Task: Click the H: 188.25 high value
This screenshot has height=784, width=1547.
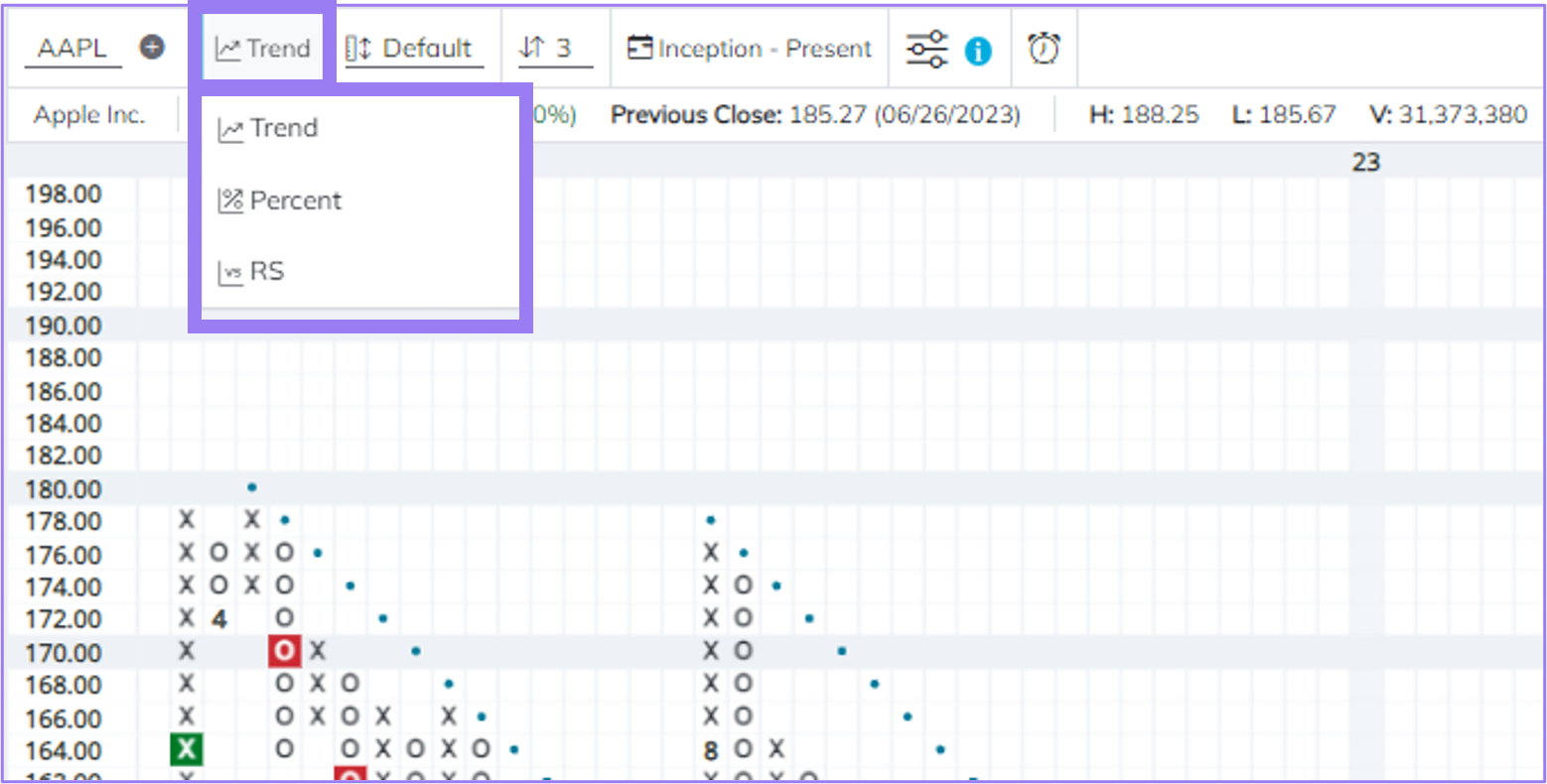Action: [x=1144, y=115]
